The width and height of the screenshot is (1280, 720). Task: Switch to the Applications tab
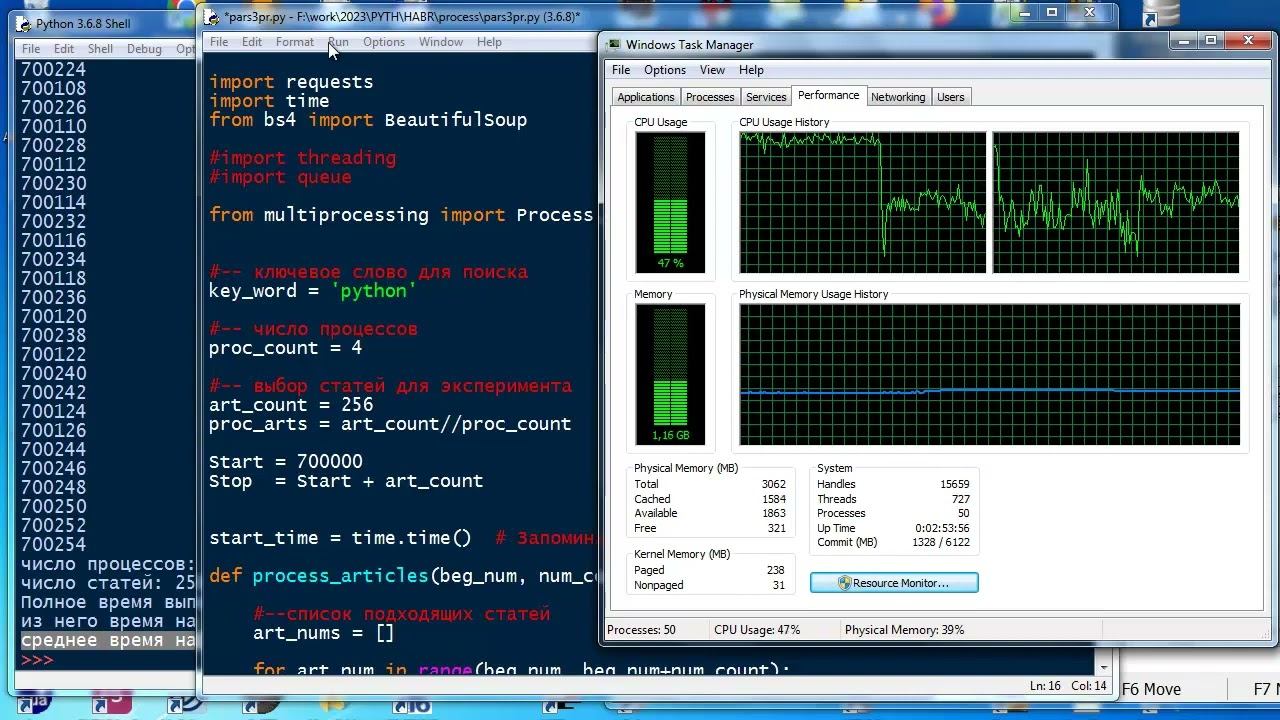click(x=646, y=97)
